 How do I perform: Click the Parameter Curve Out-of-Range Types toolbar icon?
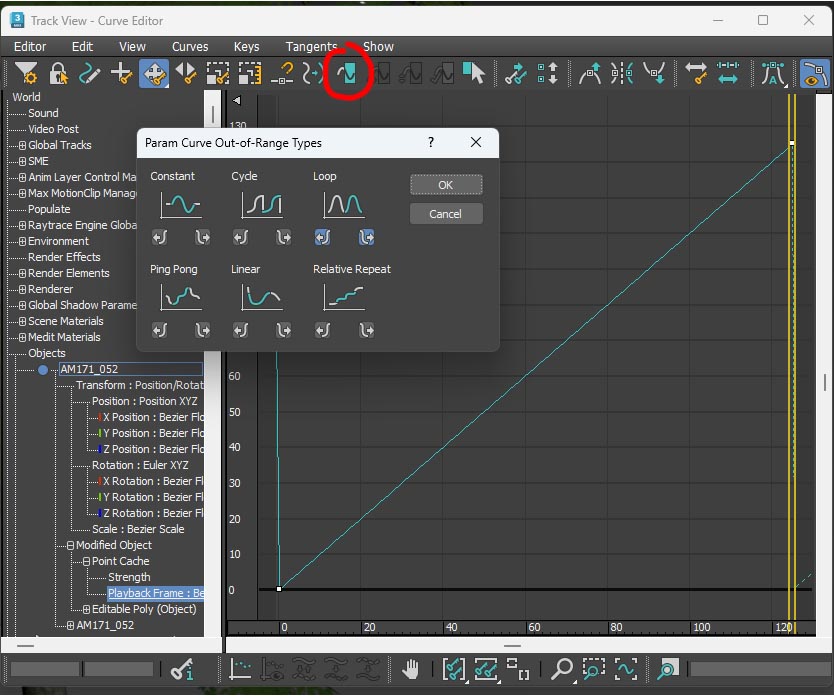click(347, 74)
